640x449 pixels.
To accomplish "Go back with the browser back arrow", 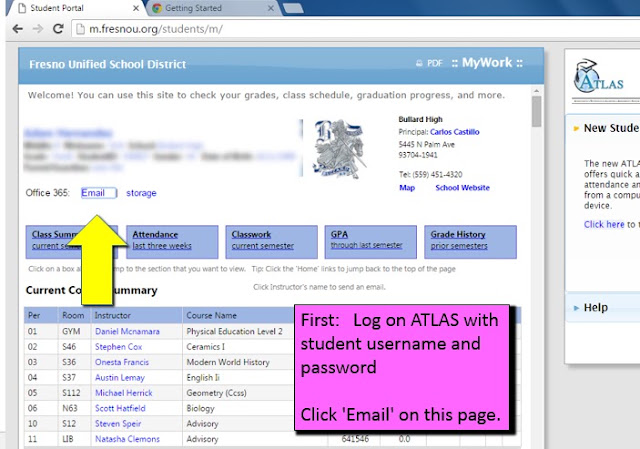I will tap(18, 29).
